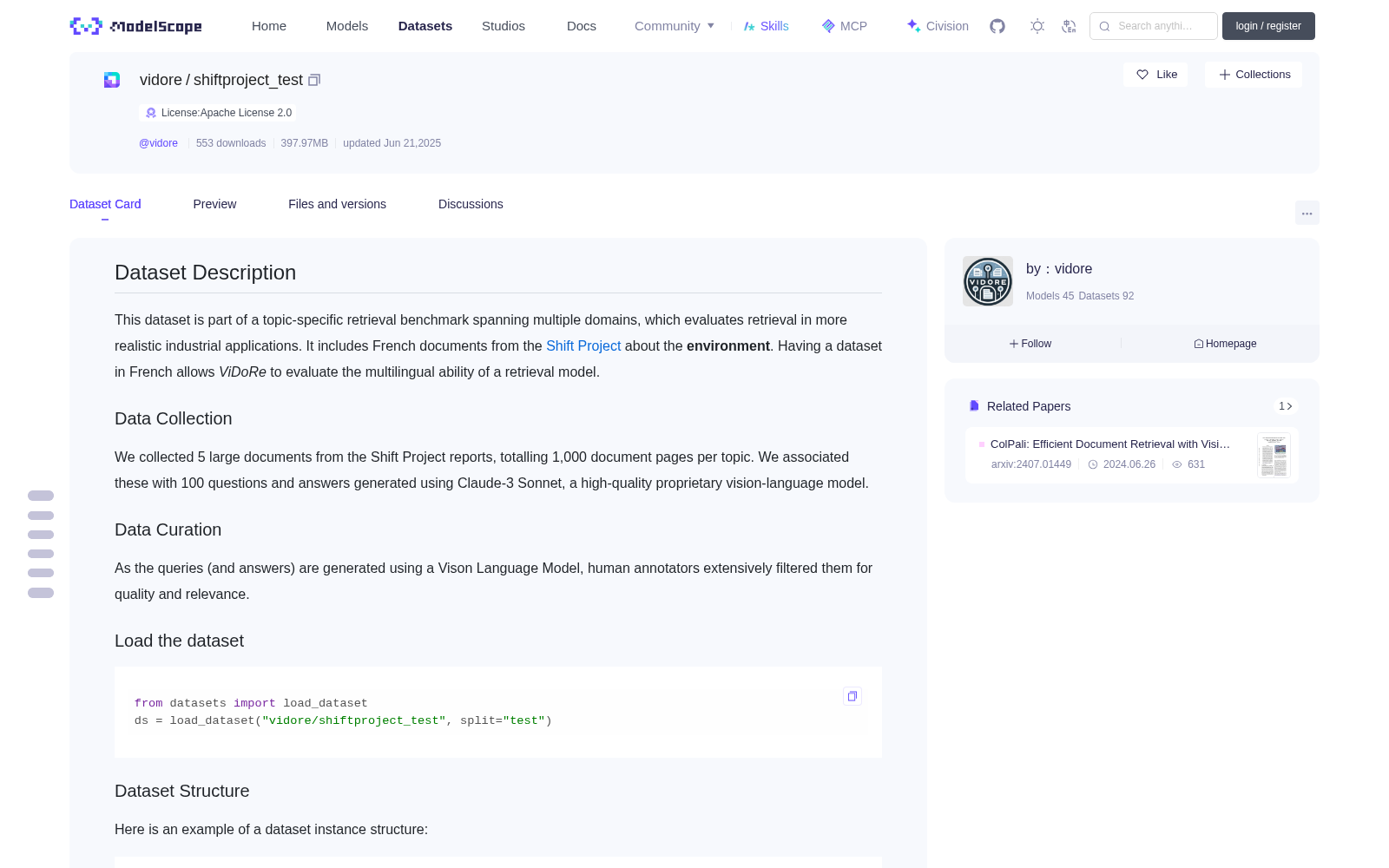
Task: Toggle the light/dark theme sun icon
Action: click(x=1037, y=26)
